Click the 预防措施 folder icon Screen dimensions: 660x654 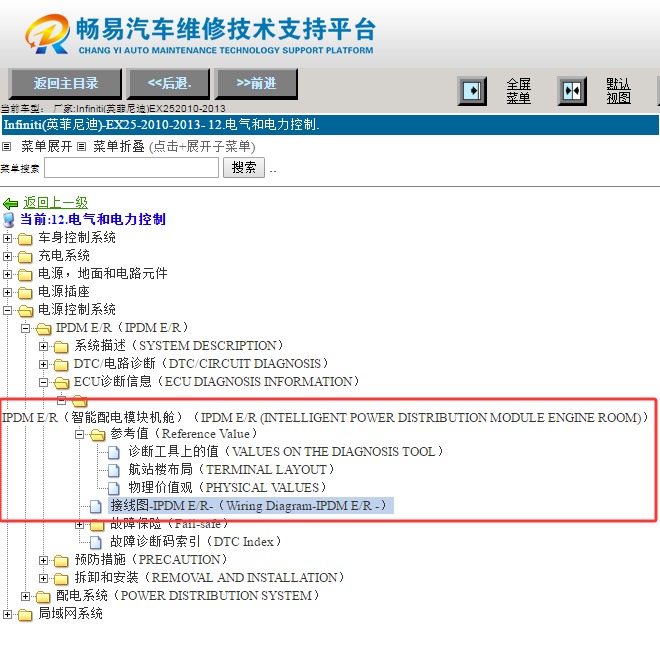[61, 561]
